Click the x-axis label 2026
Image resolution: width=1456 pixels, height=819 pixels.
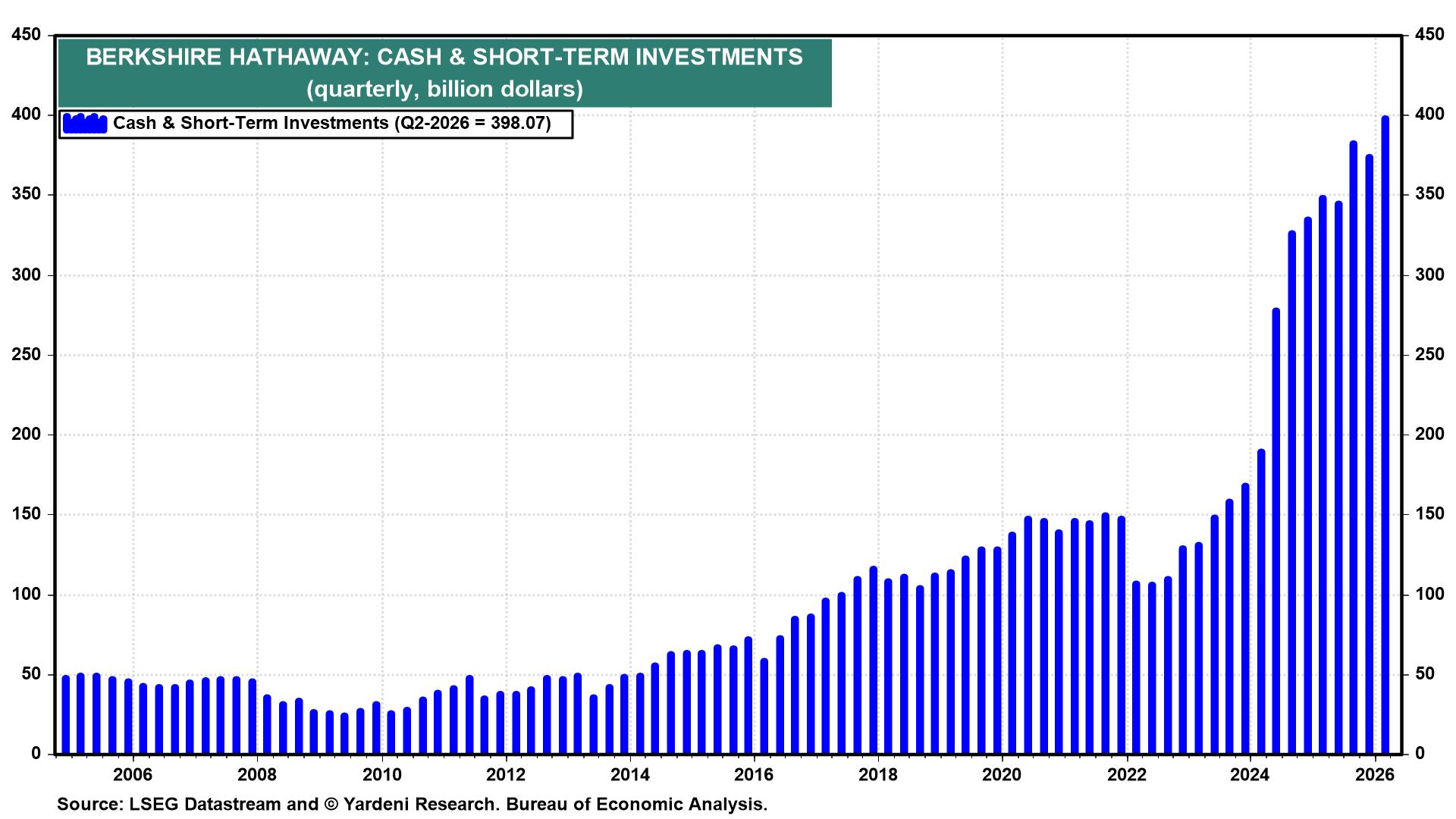(1375, 774)
